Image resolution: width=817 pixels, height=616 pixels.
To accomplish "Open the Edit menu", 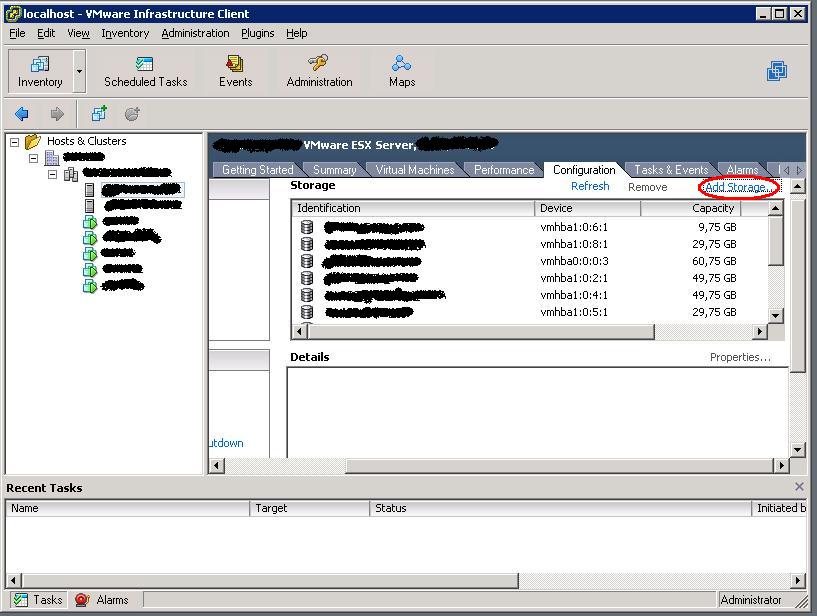I will pos(46,33).
